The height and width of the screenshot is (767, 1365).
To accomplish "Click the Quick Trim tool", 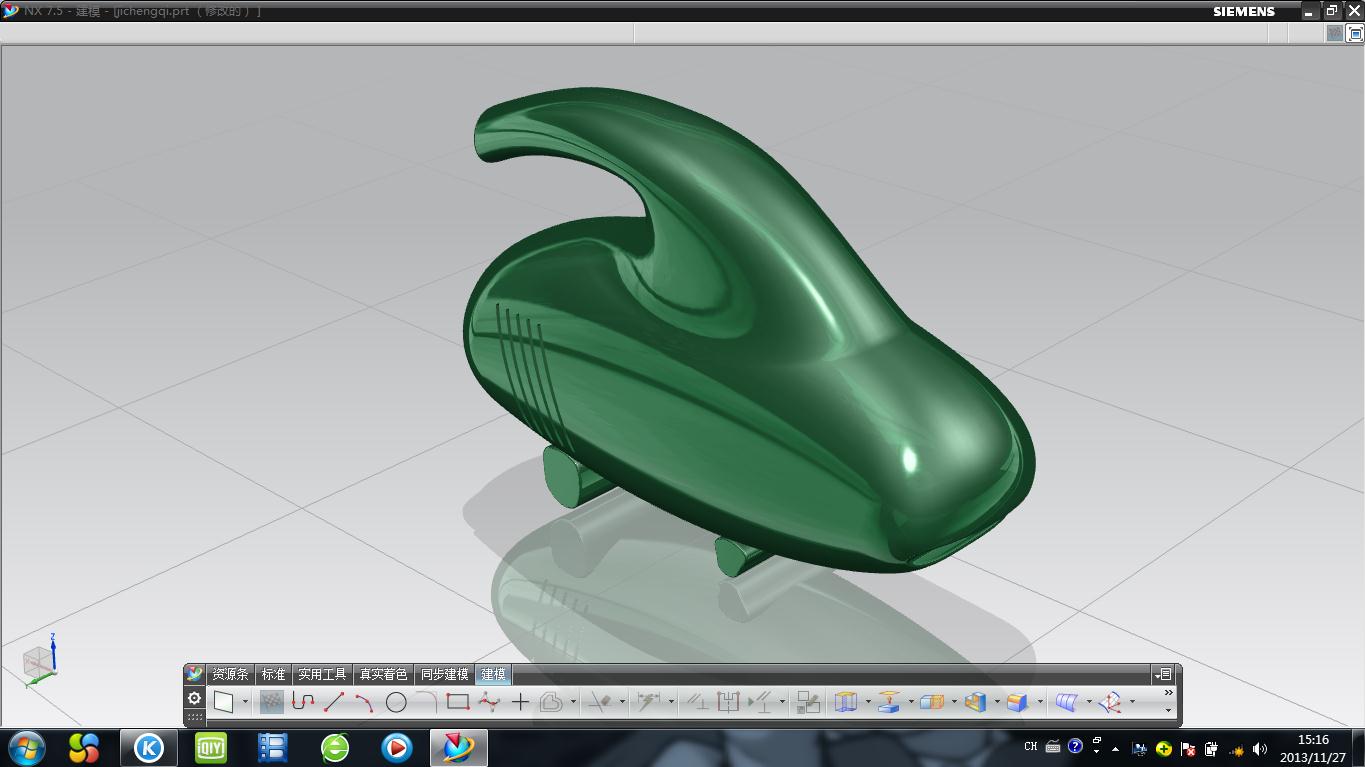I will [600, 702].
